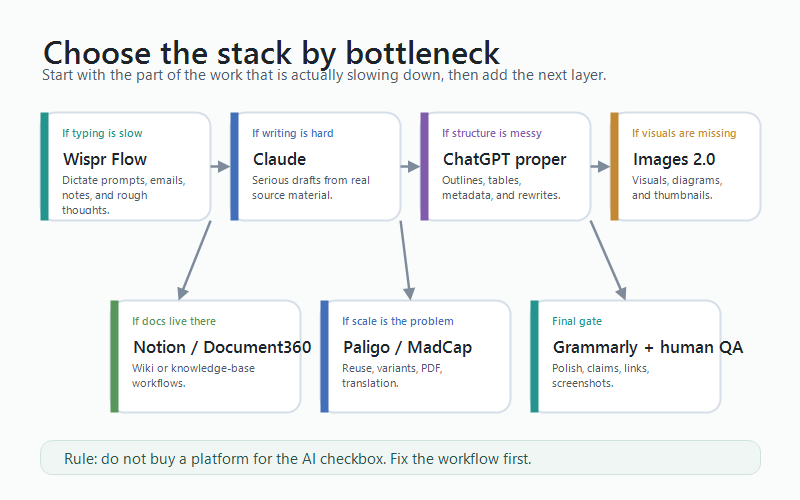Click the "Wispr Flow" heading

point(105,159)
